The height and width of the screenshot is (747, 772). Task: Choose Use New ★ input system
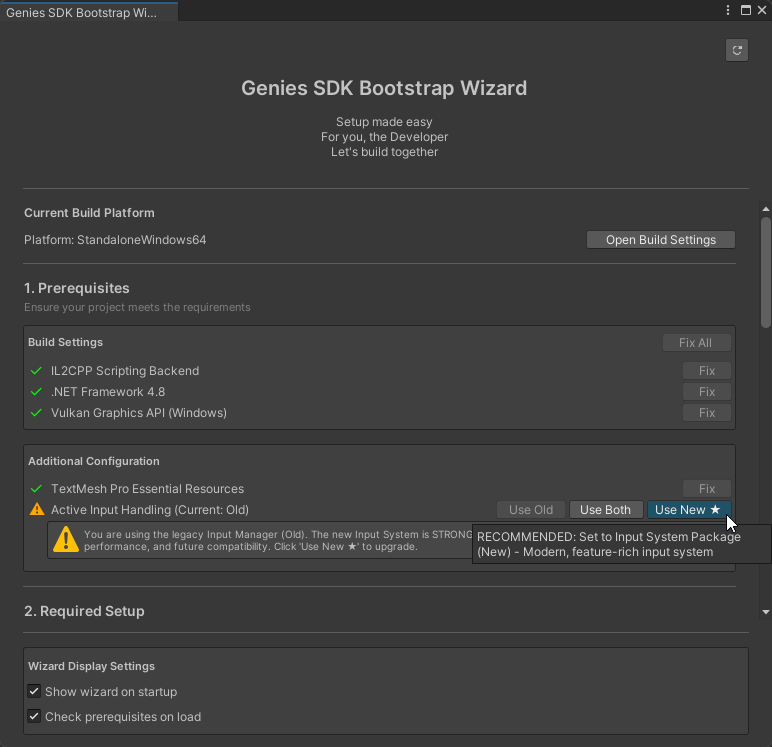coord(688,510)
